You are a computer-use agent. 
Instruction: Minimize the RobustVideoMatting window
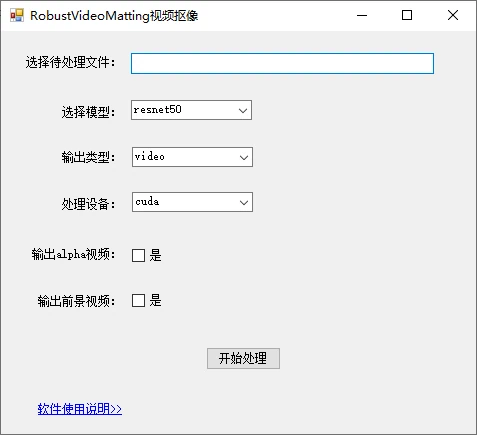click(362, 15)
